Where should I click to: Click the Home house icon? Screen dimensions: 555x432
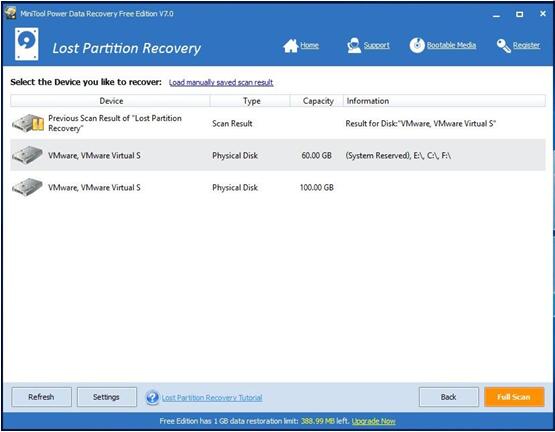291,46
